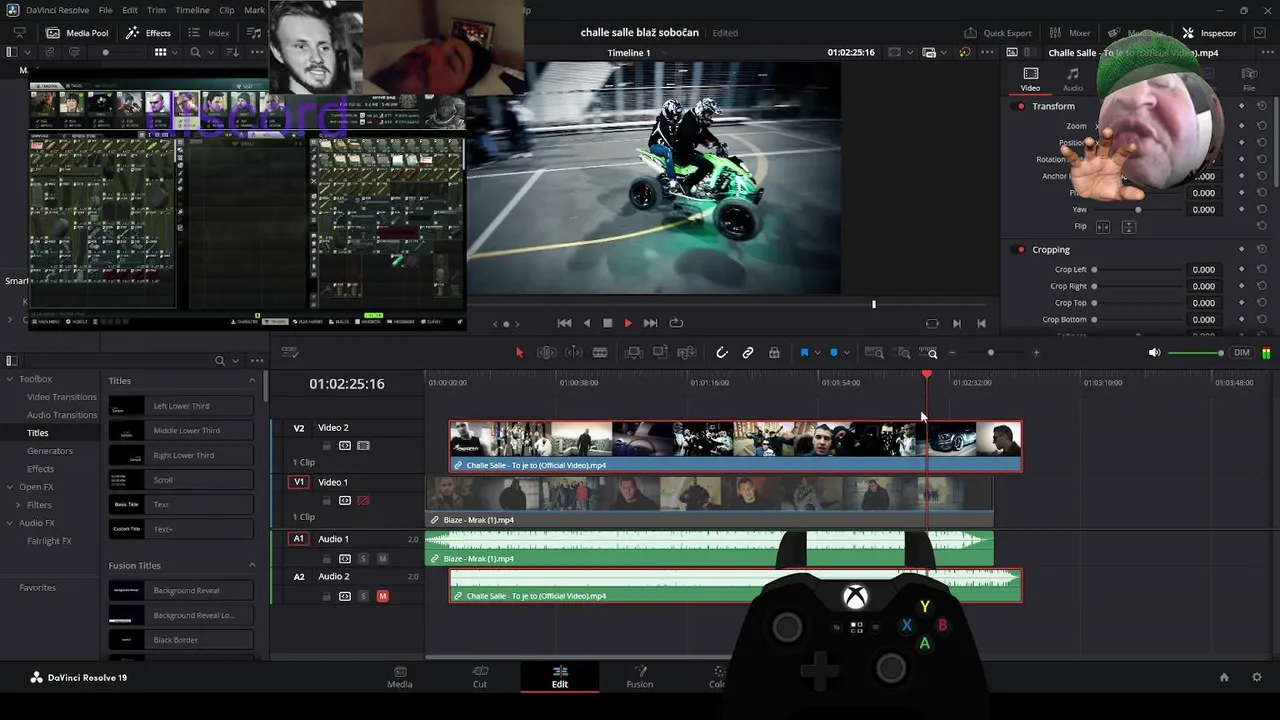1280x720 pixels.
Task: Collapse the Titles list section
Action: point(252,381)
